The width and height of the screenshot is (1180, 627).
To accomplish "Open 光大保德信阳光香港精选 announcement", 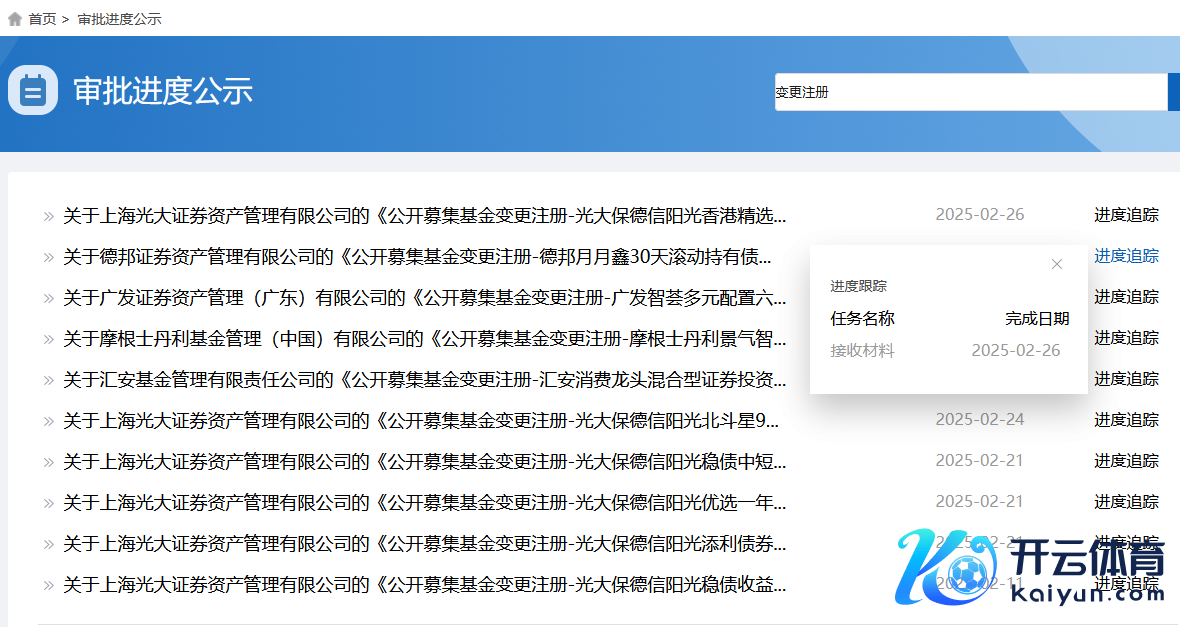I will pos(424,215).
